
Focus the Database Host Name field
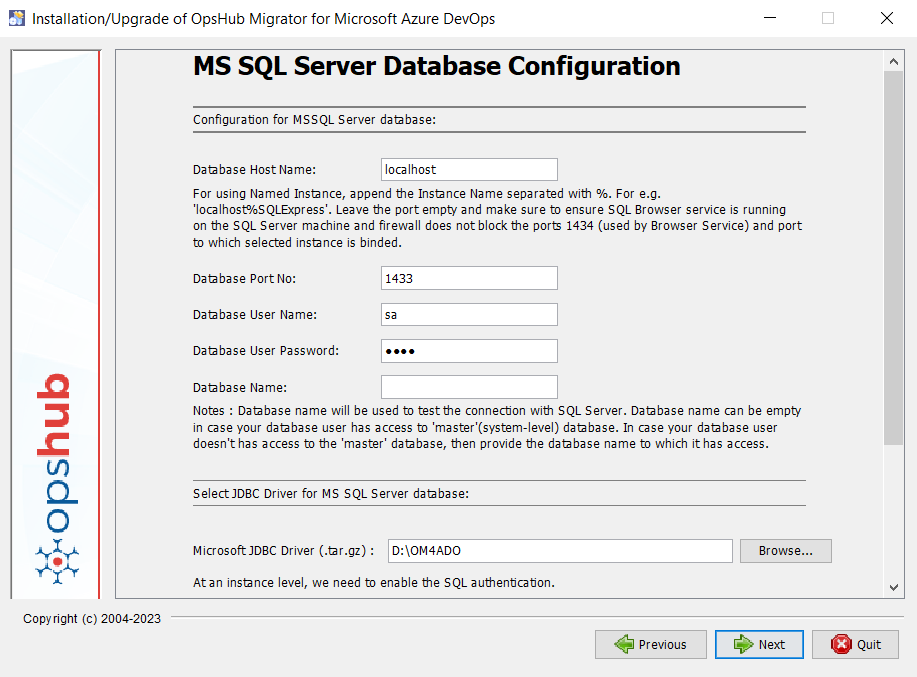(x=469, y=170)
